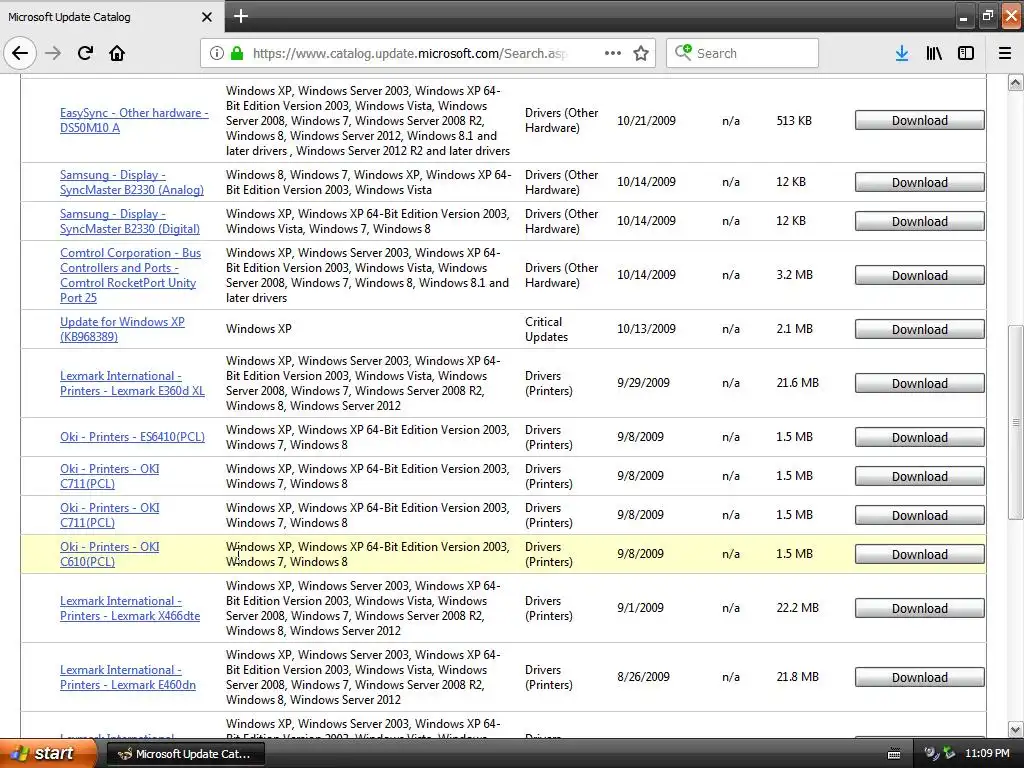Bookmark this page with the star icon

click(x=641, y=53)
